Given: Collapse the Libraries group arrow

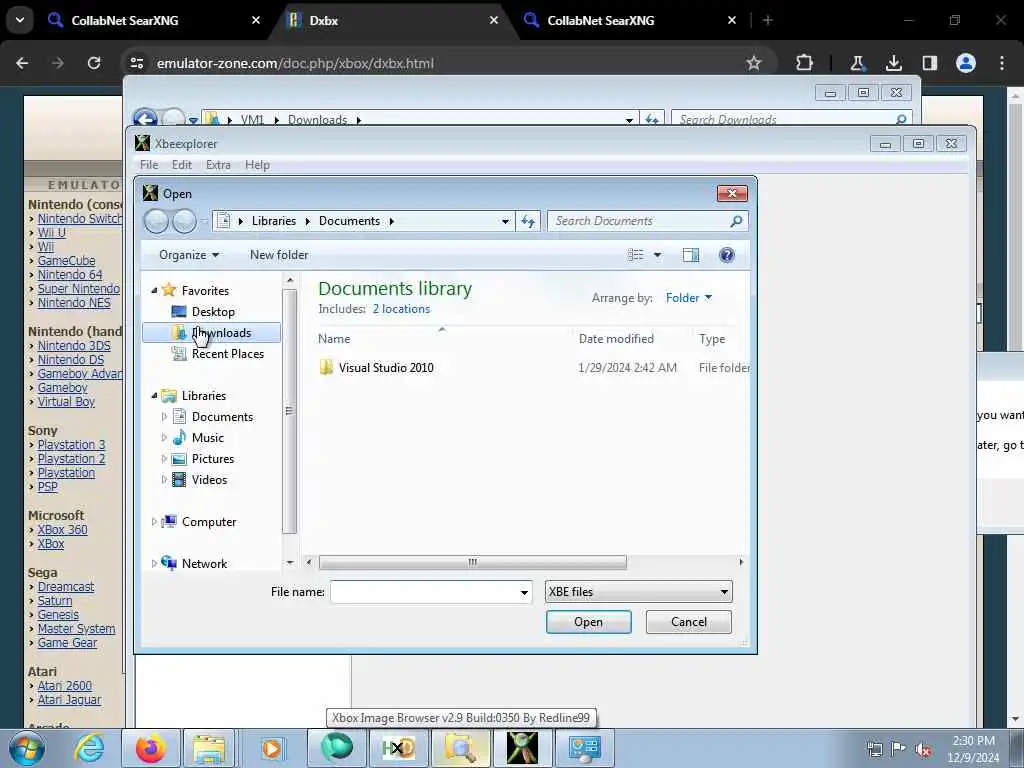Looking at the screenshot, I should pyautogui.click(x=155, y=396).
